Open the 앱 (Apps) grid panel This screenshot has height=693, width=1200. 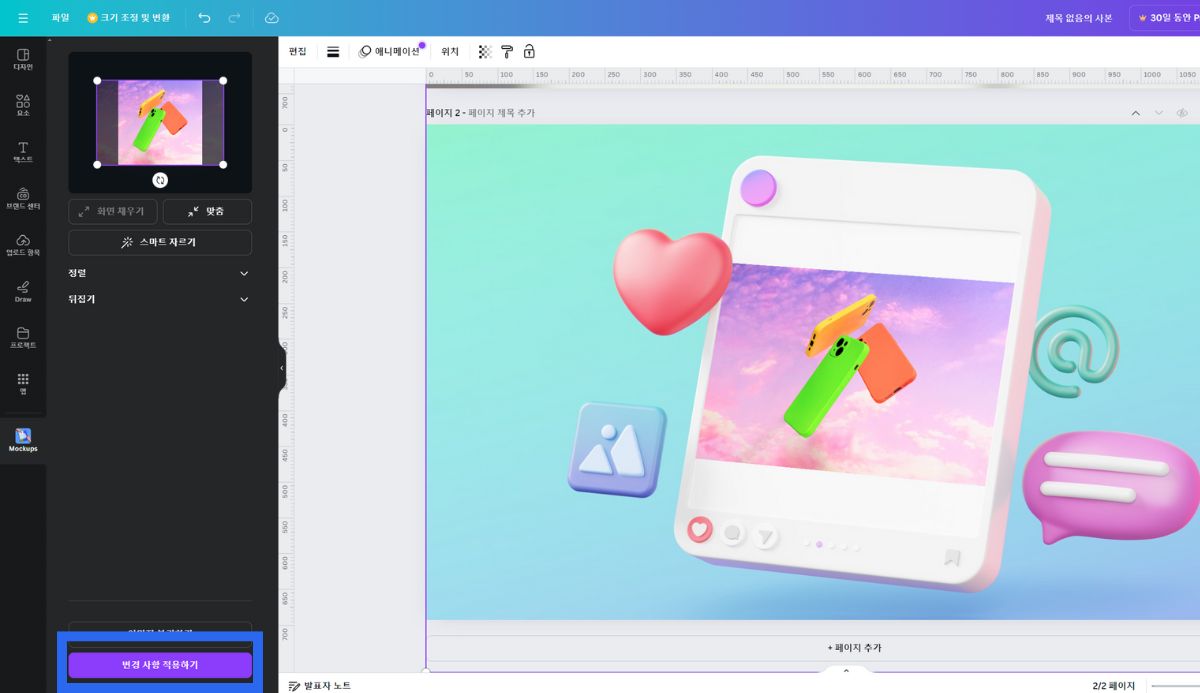pyautogui.click(x=23, y=384)
